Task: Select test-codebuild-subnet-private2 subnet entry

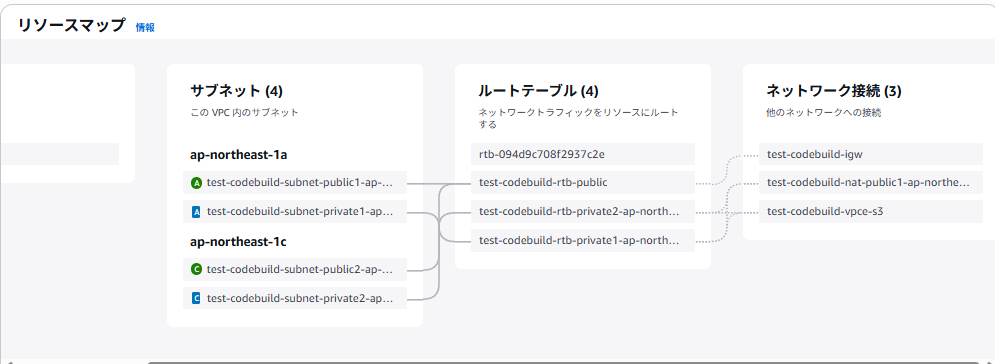Action: (x=294, y=298)
